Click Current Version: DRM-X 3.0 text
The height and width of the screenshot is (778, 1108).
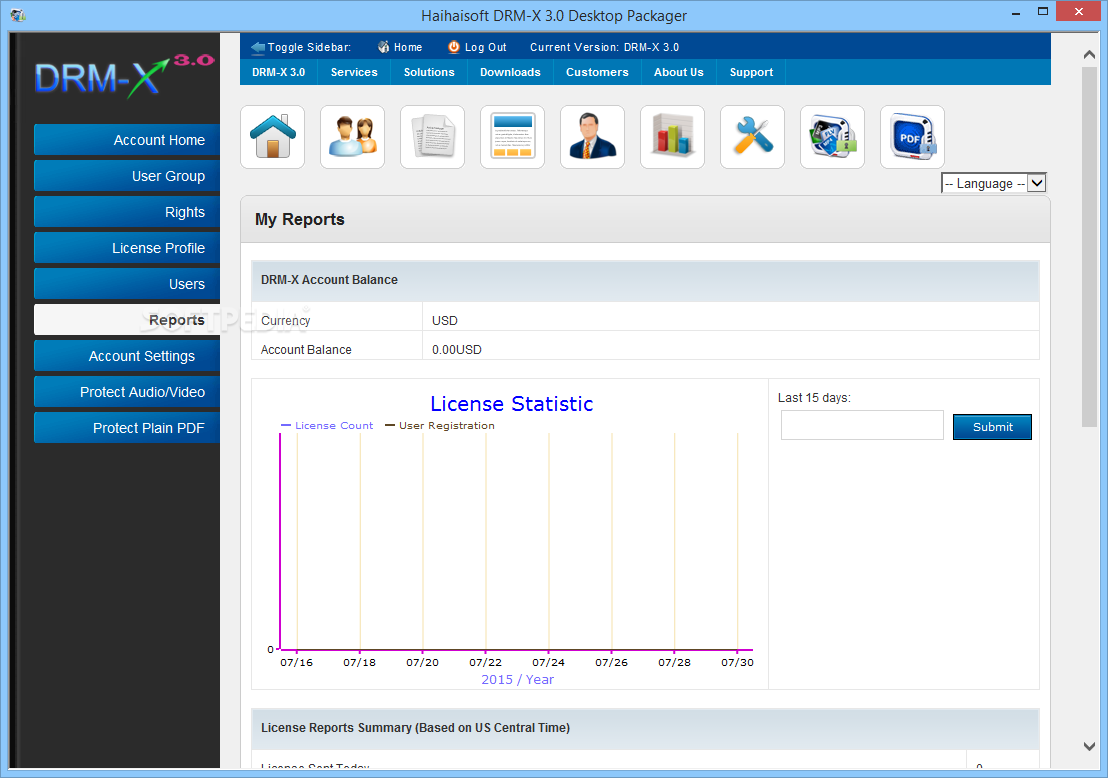point(604,47)
